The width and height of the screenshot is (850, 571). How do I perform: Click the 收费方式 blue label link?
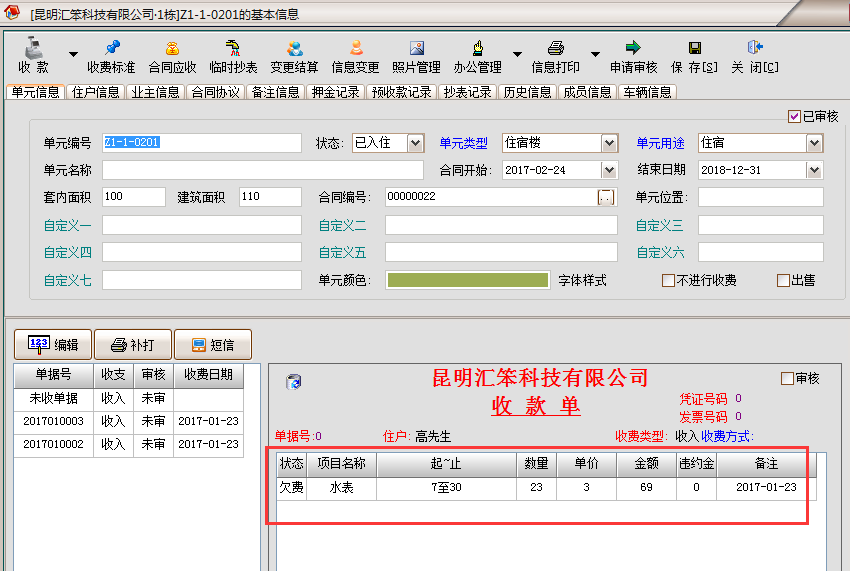(x=725, y=436)
